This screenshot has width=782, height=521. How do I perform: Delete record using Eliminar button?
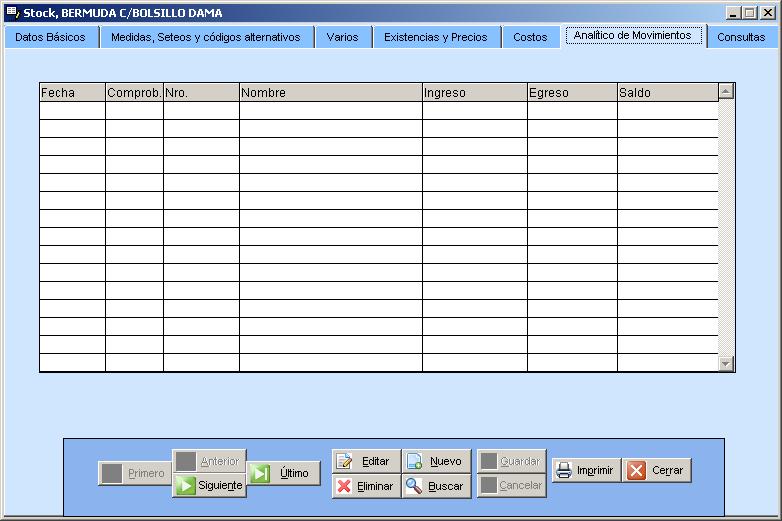[x=366, y=486]
